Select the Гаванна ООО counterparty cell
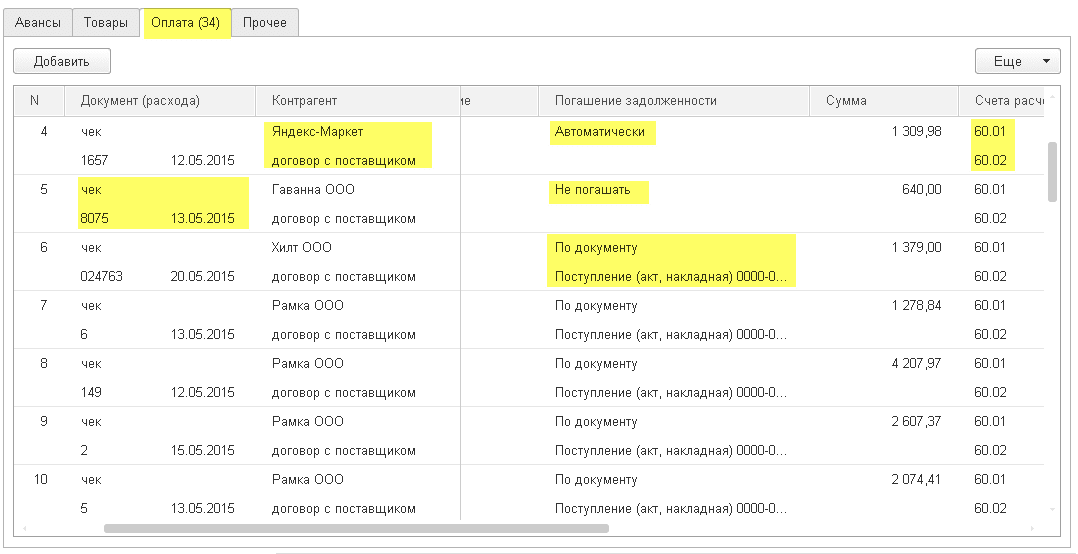This screenshot has height=554, width=1078. 313,189
